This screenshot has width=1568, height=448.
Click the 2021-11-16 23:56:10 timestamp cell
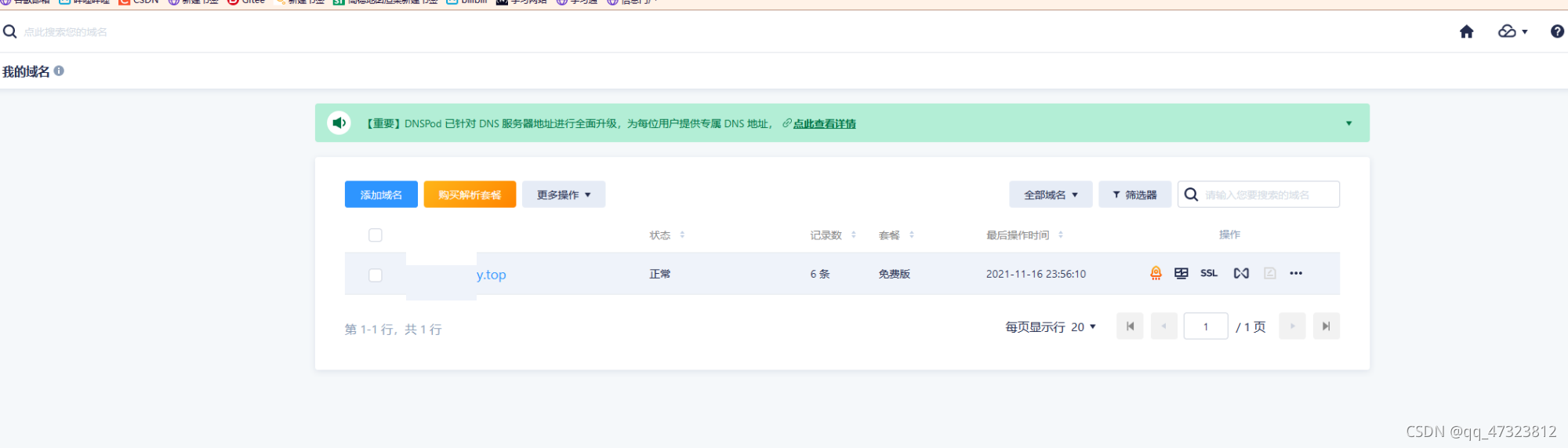pyautogui.click(x=1036, y=274)
